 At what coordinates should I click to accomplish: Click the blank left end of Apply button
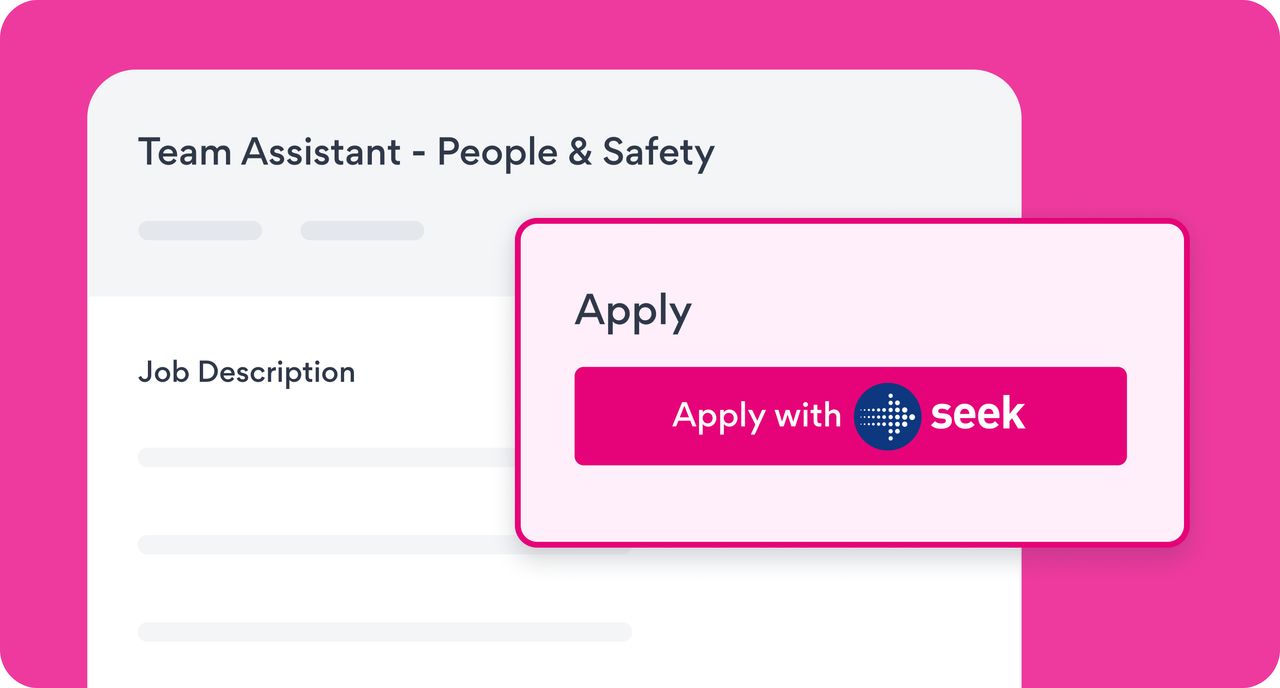click(615, 416)
